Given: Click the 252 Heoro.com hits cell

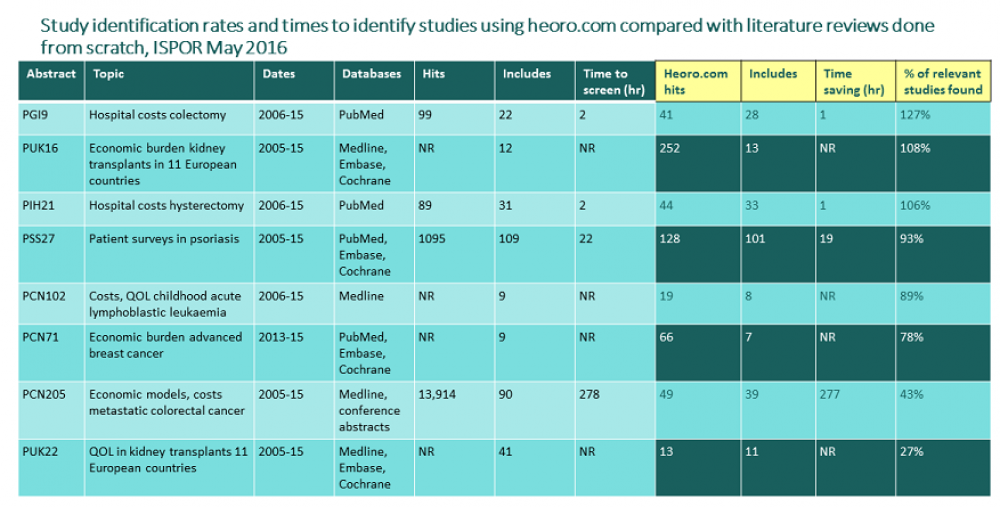Looking at the screenshot, I should [x=671, y=148].
